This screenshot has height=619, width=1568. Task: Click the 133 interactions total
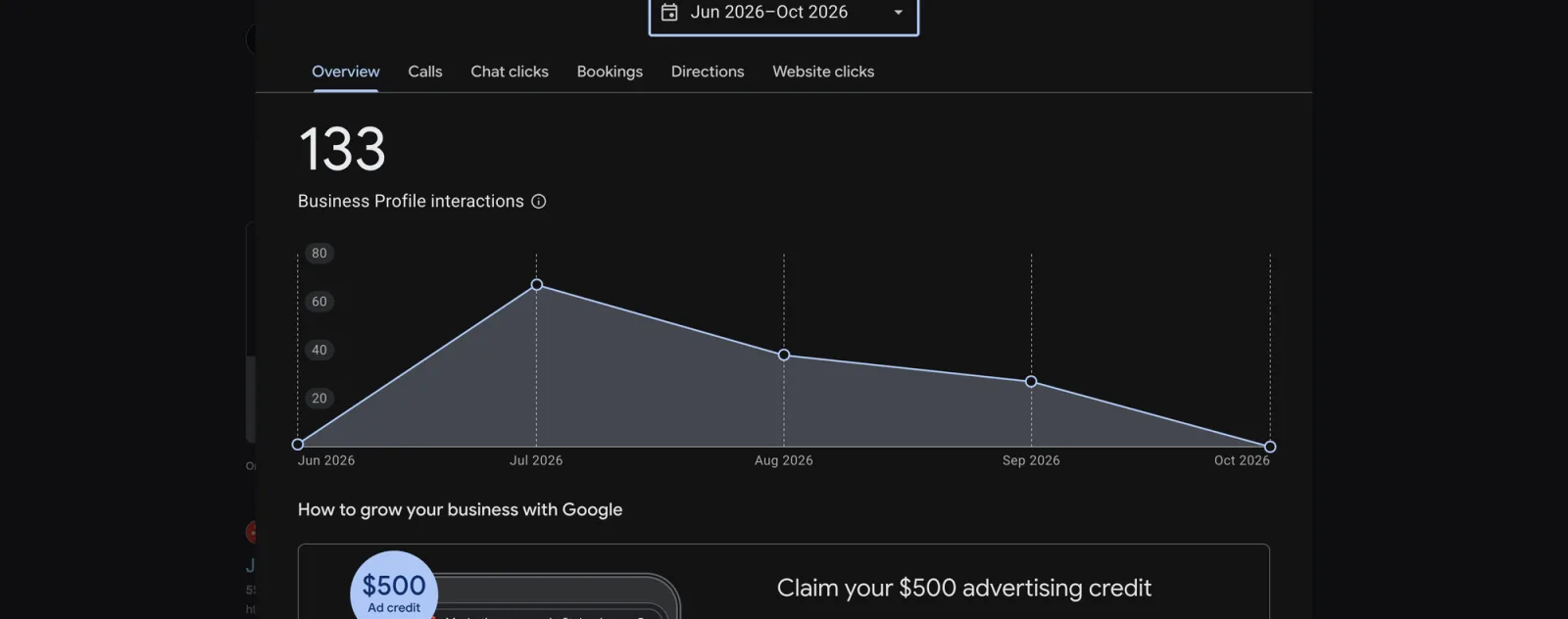pos(342,150)
